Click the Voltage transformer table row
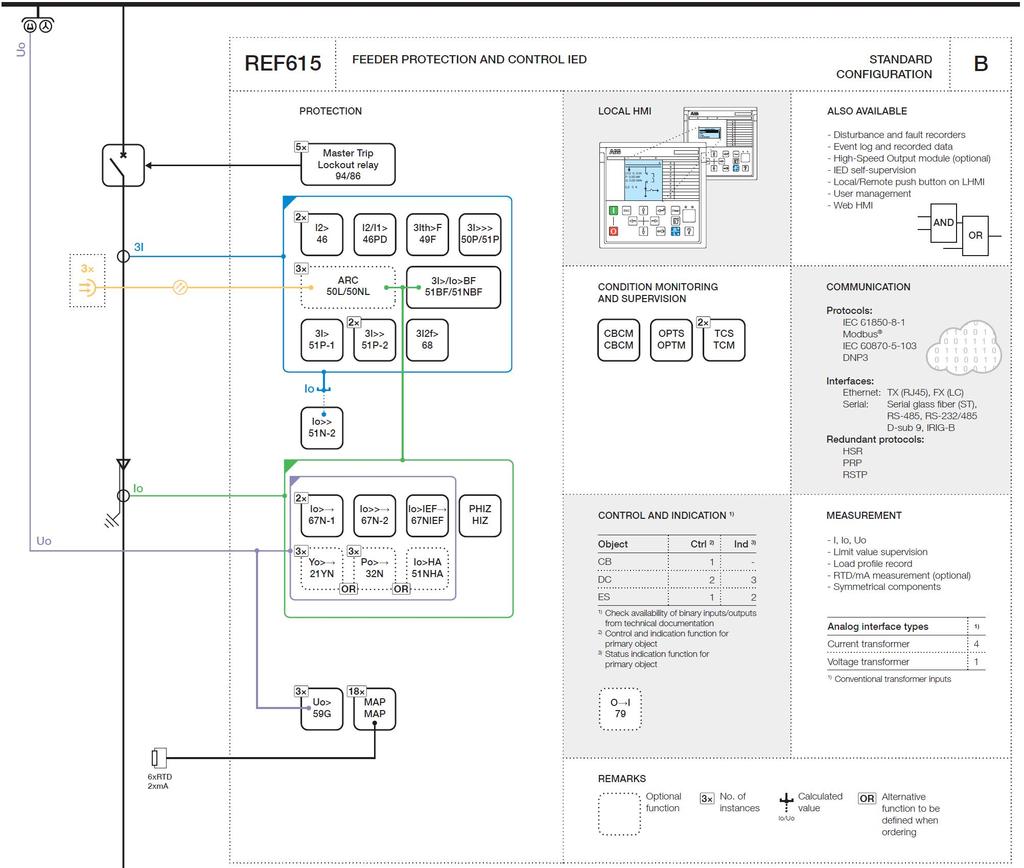 point(906,662)
